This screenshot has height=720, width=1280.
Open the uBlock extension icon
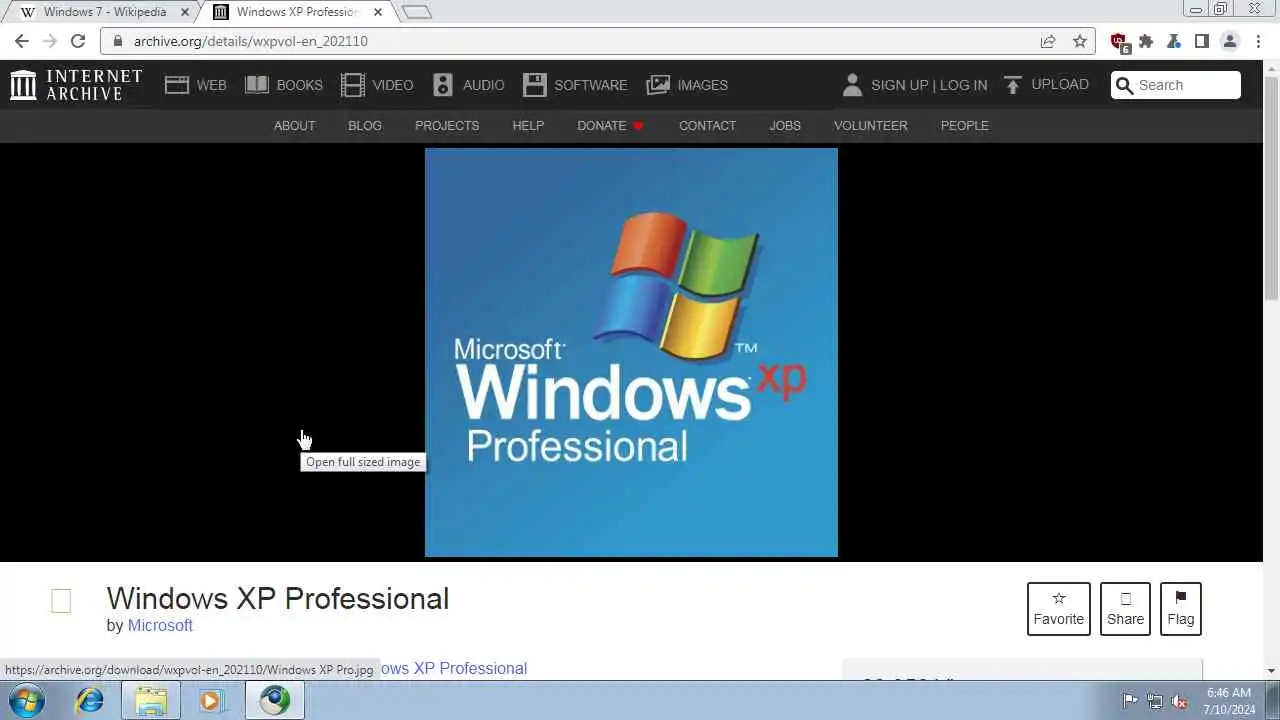(x=1119, y=42)
